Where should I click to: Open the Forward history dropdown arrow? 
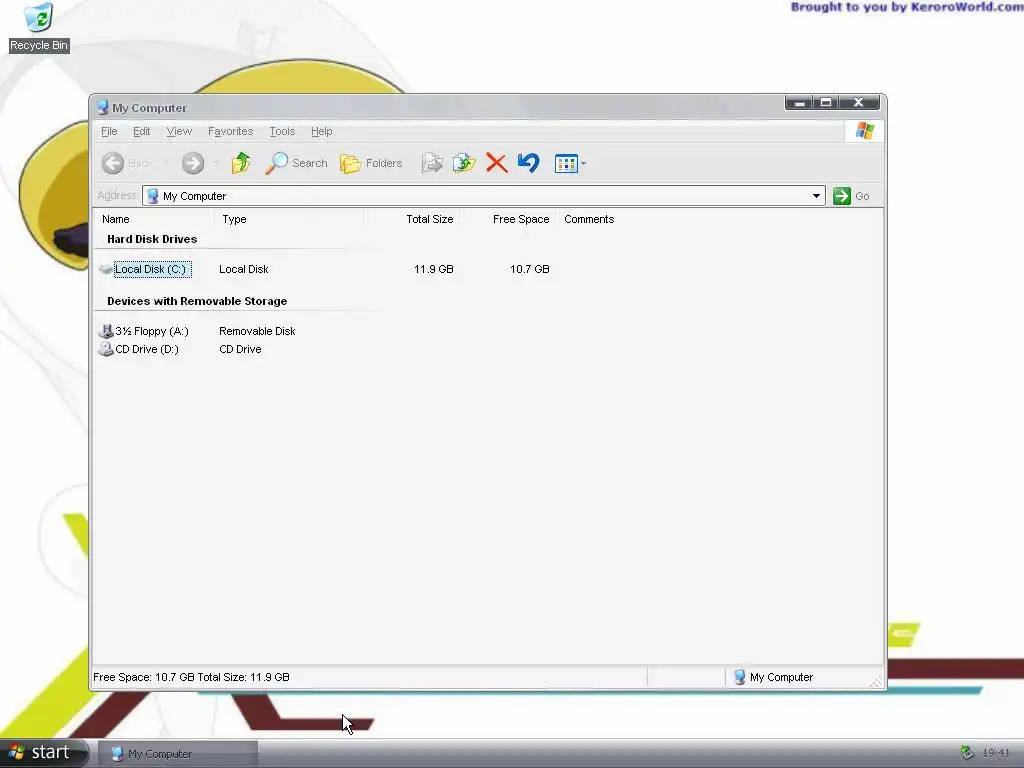tap(216, 163)
